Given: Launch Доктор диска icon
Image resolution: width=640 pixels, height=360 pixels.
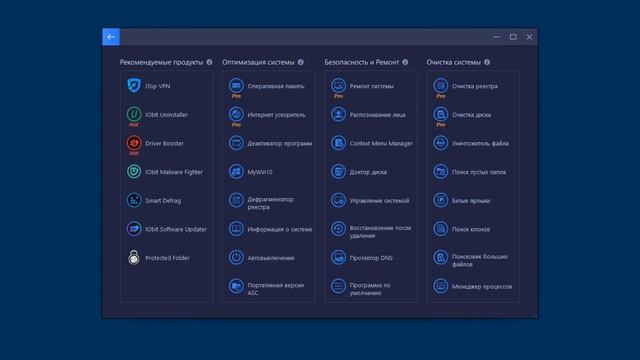Looking at the screenshot, I should pyautogui.click(x=338, y=171).
